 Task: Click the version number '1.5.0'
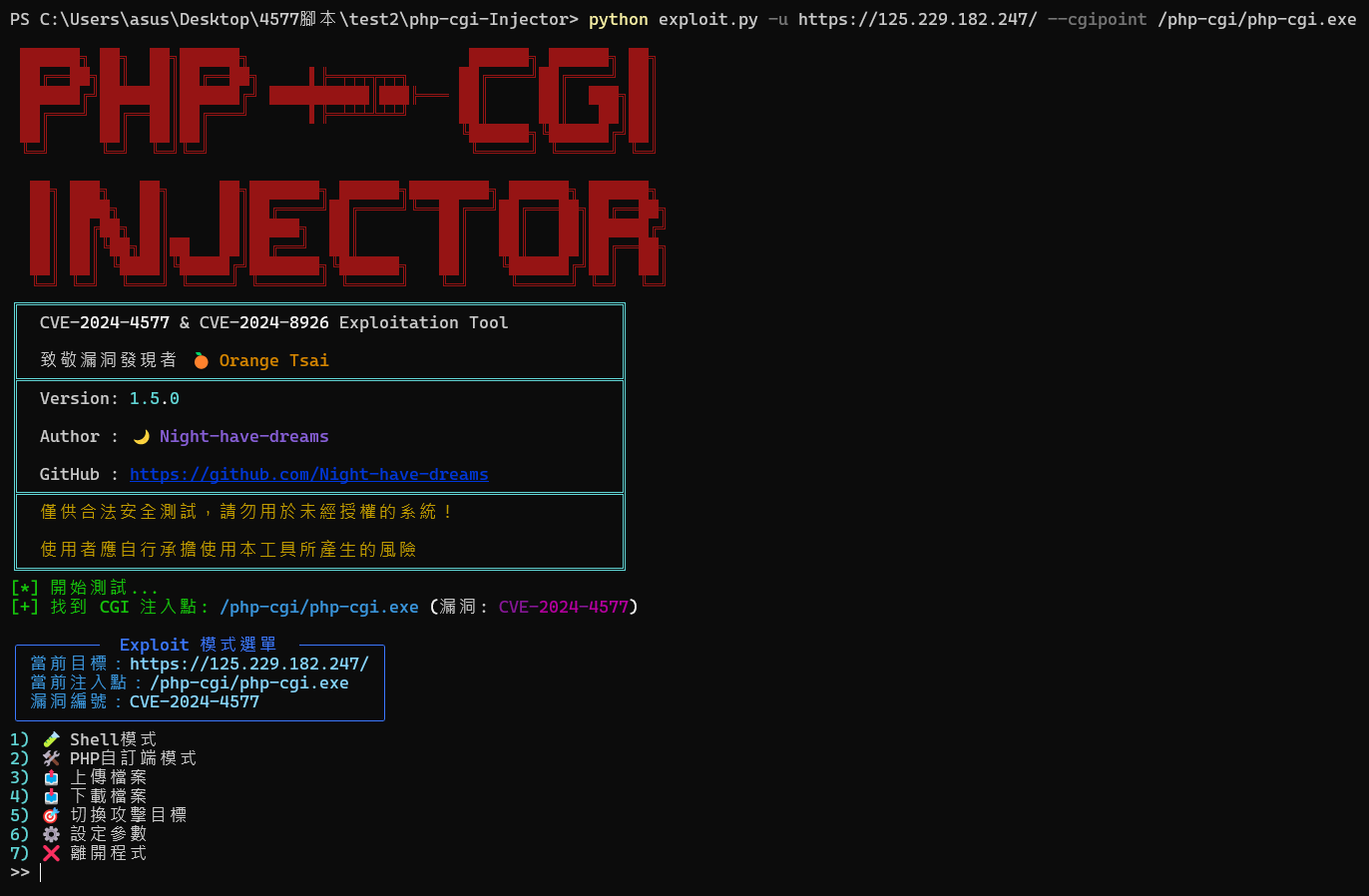coord(155,398)
